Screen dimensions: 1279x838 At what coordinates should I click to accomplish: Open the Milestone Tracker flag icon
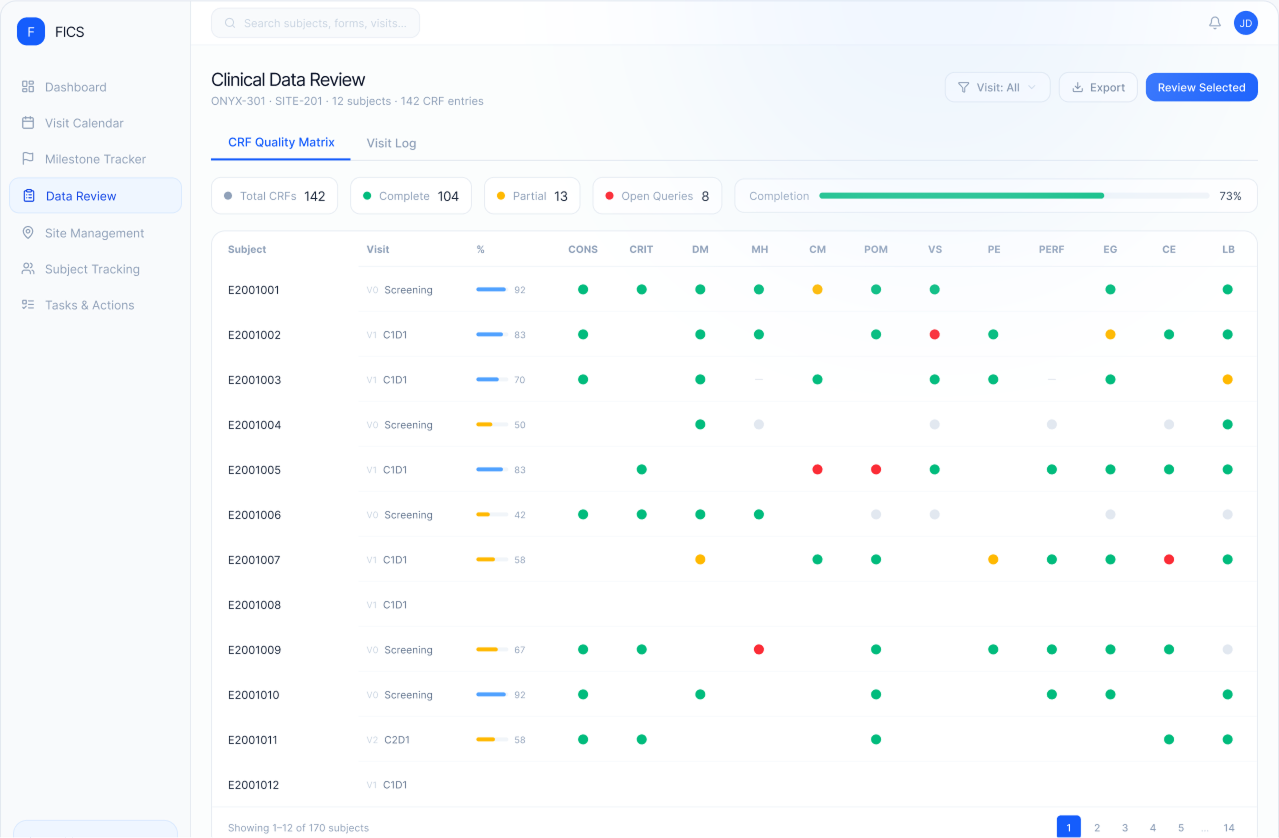point(25,159)
